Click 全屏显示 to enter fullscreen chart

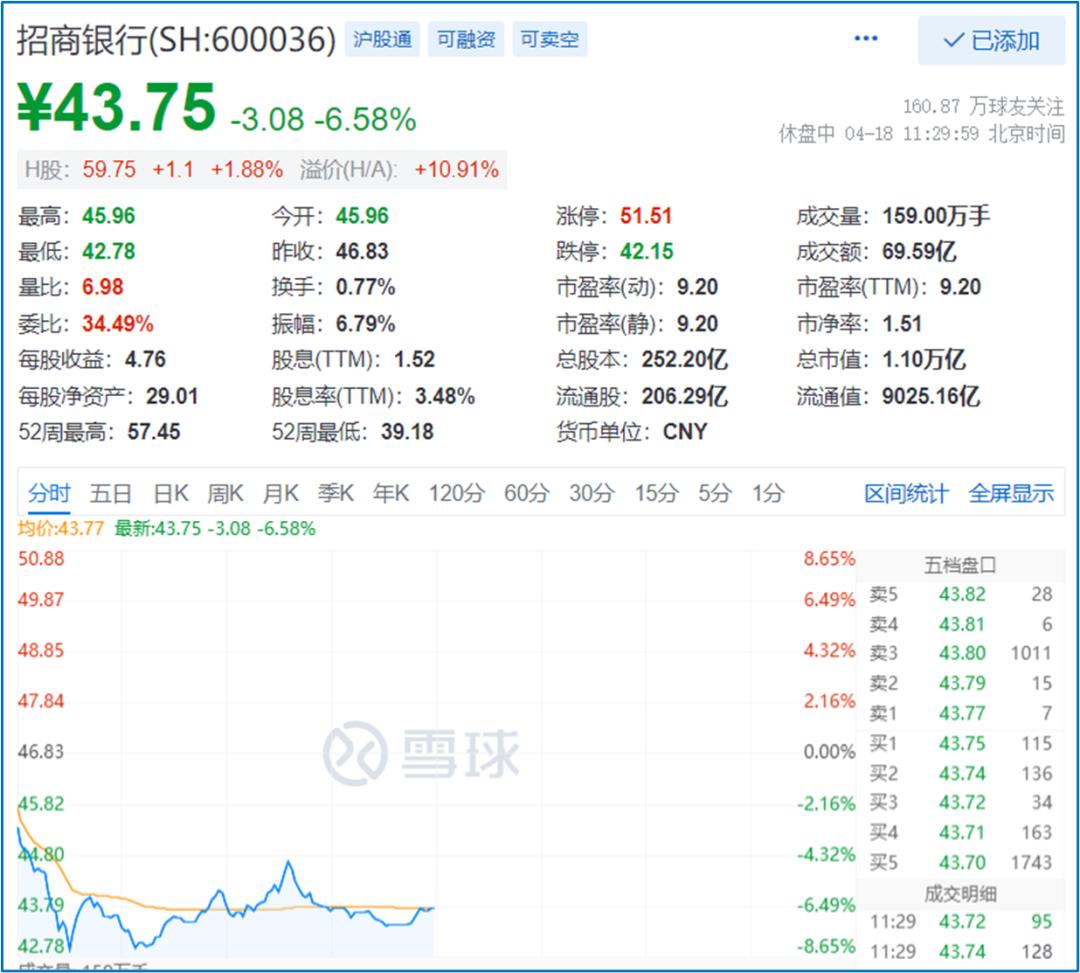click(x=1013, y=492)
